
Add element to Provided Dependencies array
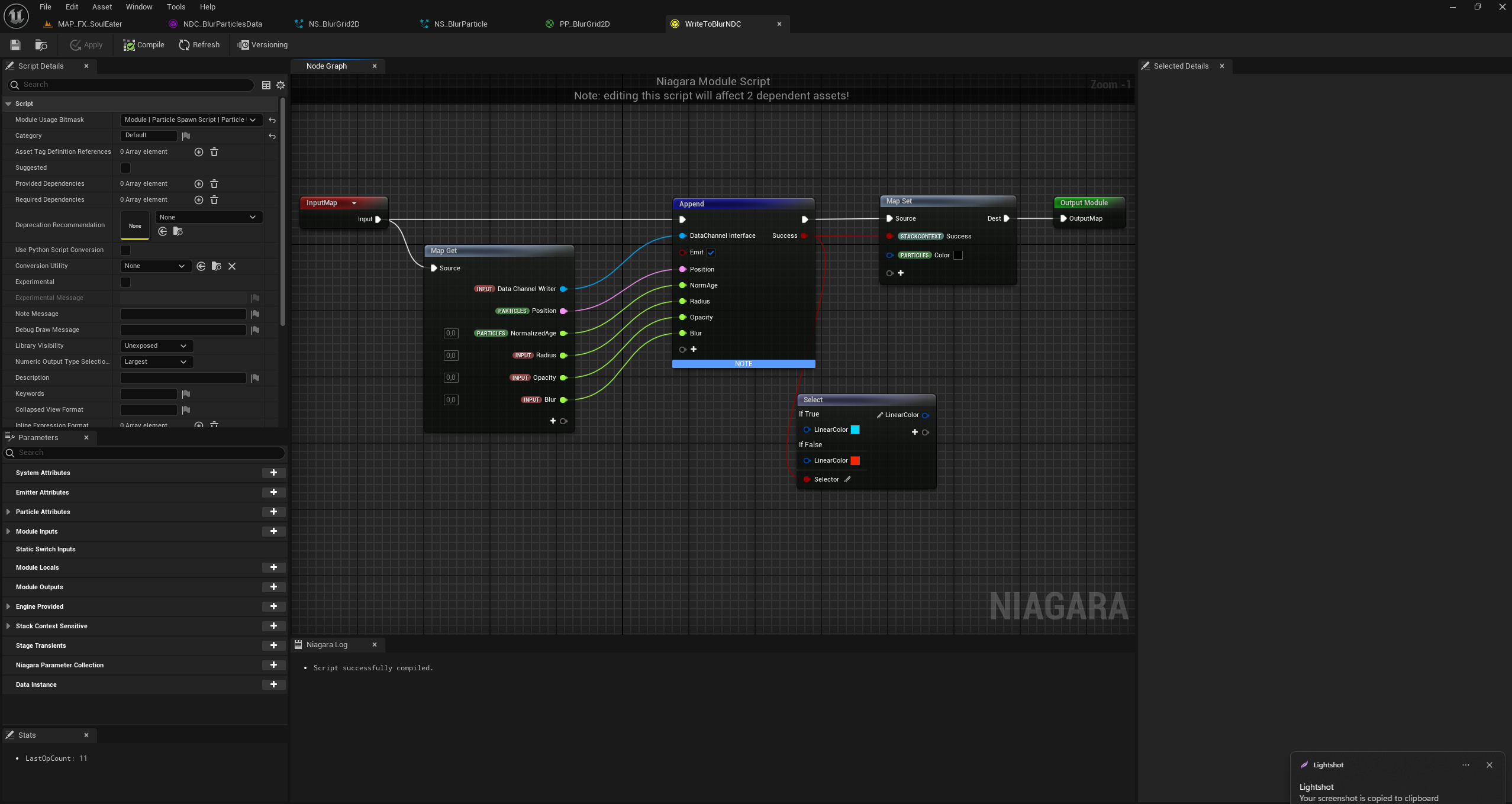pos(199,184)
